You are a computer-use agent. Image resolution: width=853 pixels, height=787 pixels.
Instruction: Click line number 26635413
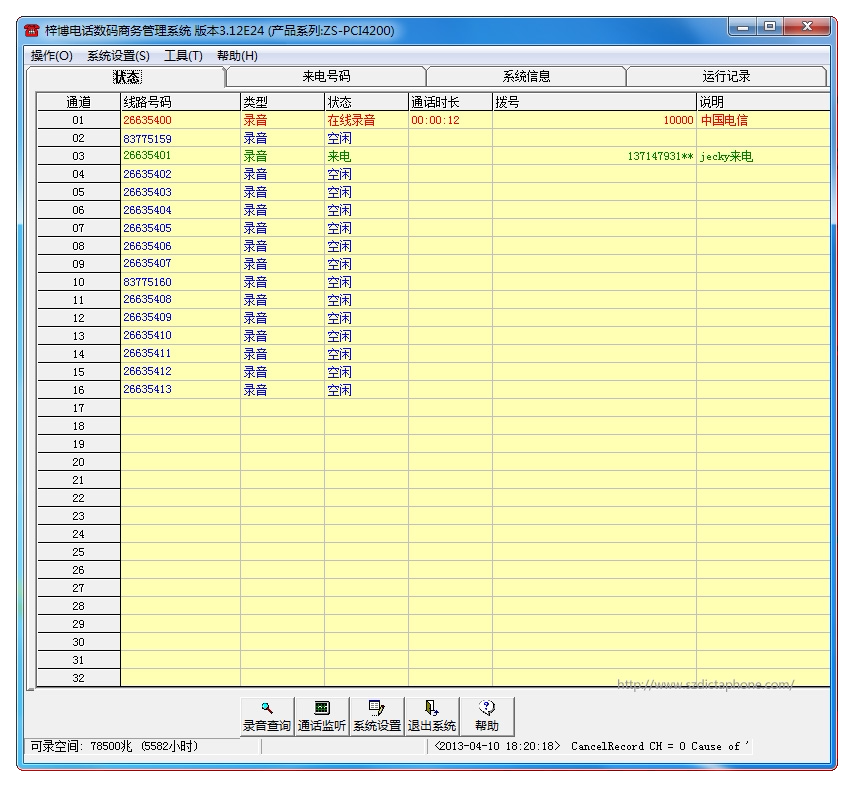pyautogui.click(x=147, y=389)
